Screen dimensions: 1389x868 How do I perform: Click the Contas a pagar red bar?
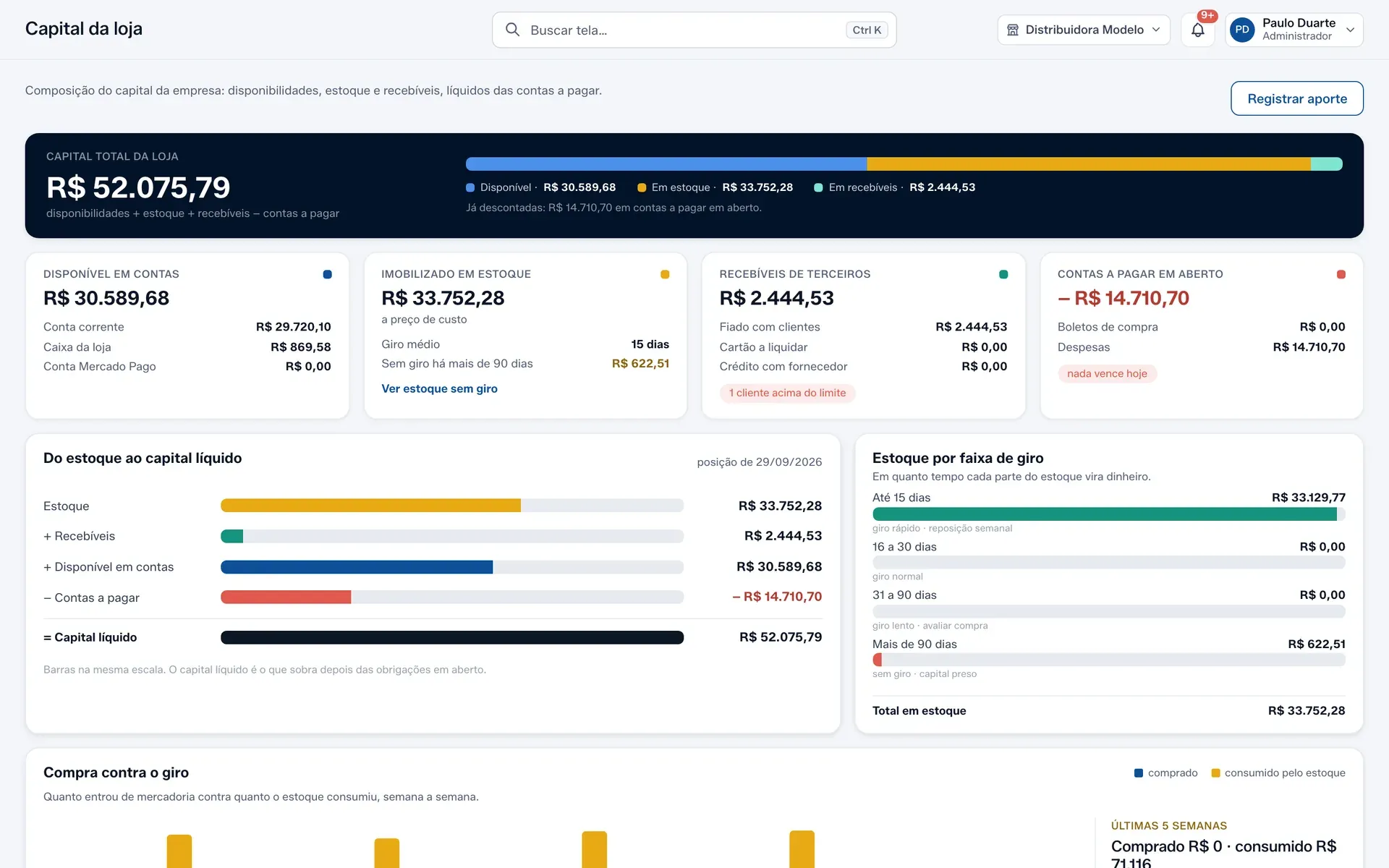[x=286, y=597]
